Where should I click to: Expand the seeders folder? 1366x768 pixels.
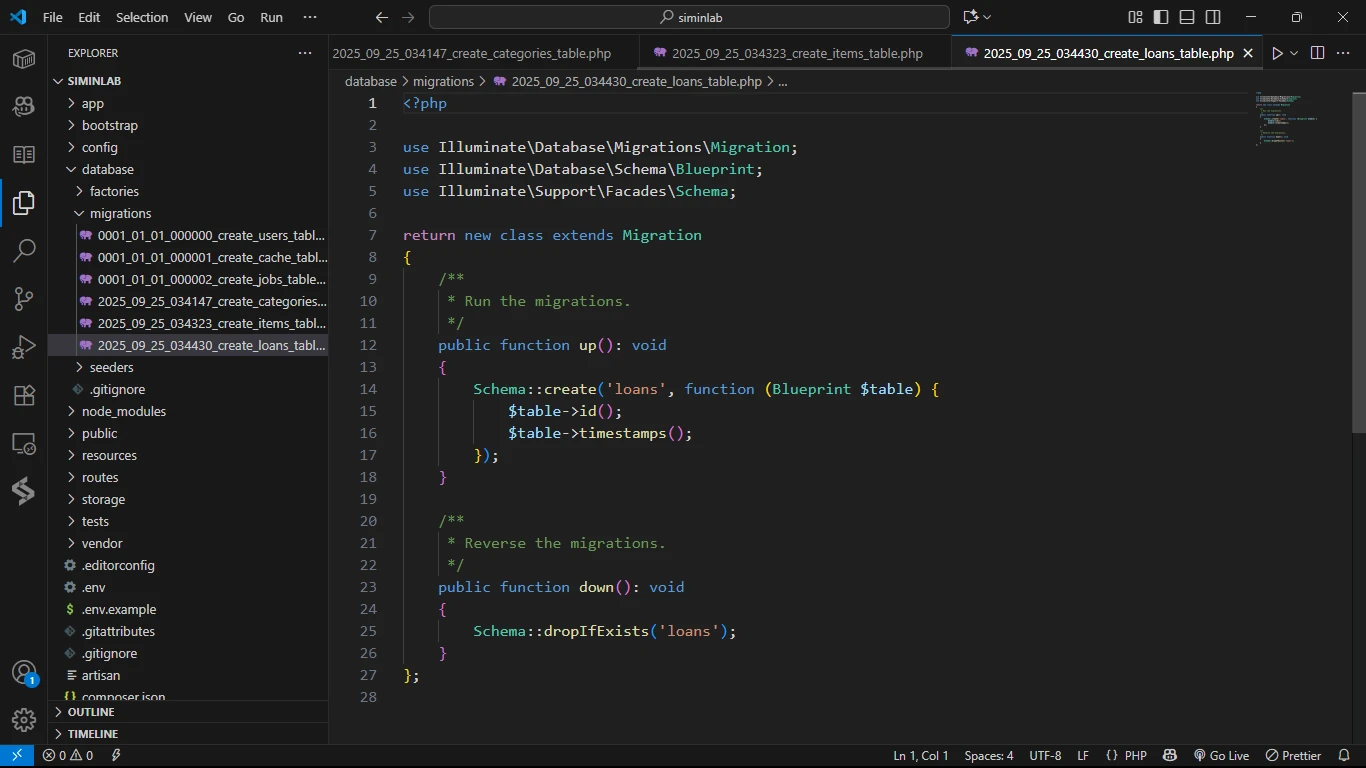pos(111,367)
